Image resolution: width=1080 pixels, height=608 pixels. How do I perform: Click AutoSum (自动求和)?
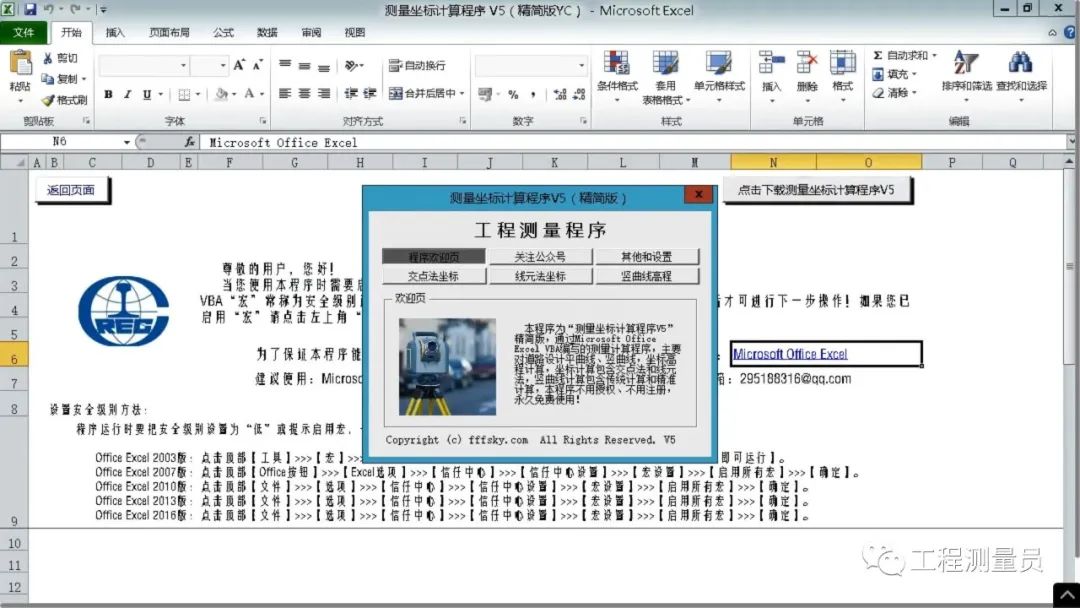click(x=900, y=55)
